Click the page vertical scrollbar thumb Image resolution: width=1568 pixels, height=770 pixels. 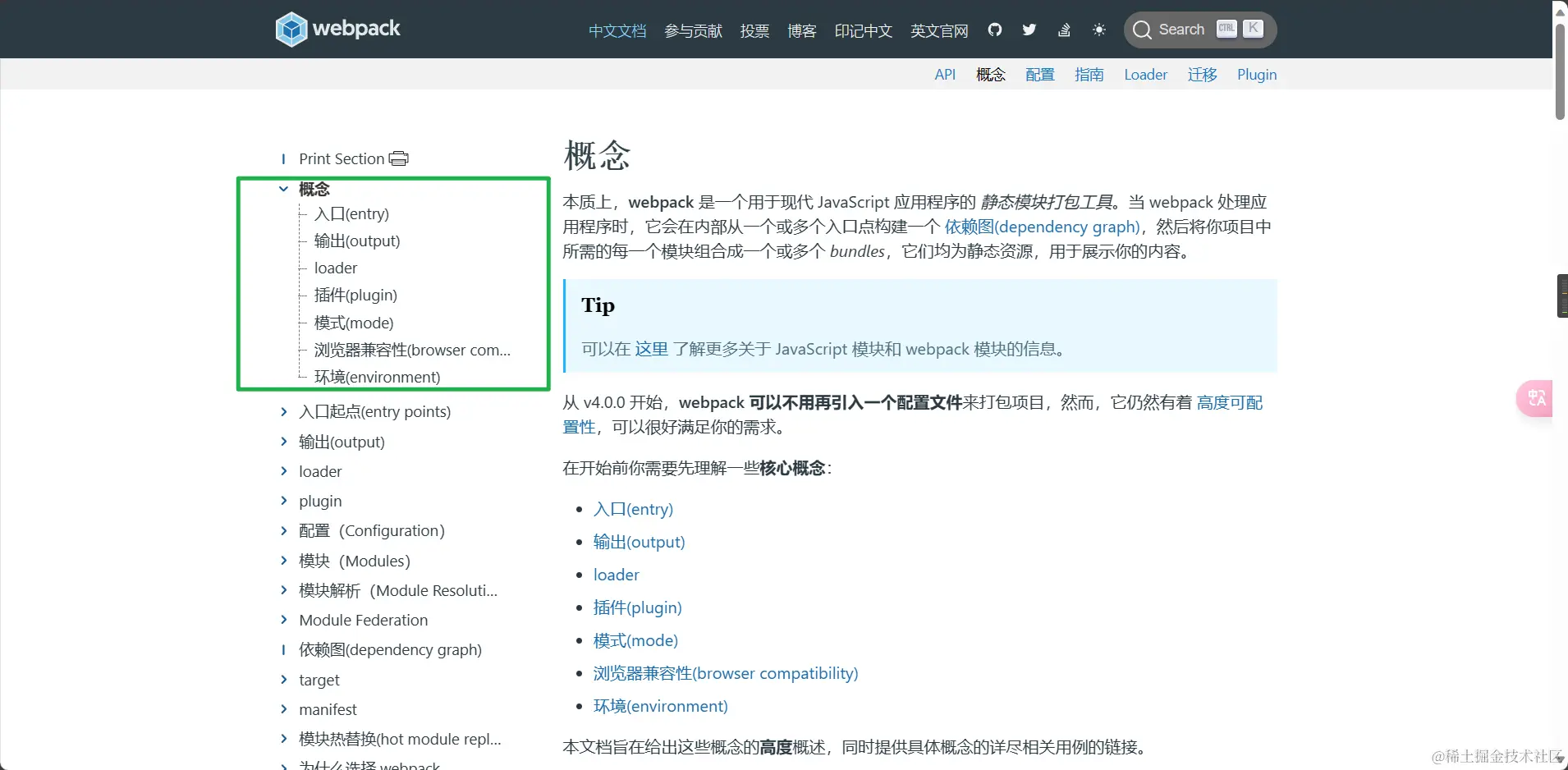click(1560, 71)
